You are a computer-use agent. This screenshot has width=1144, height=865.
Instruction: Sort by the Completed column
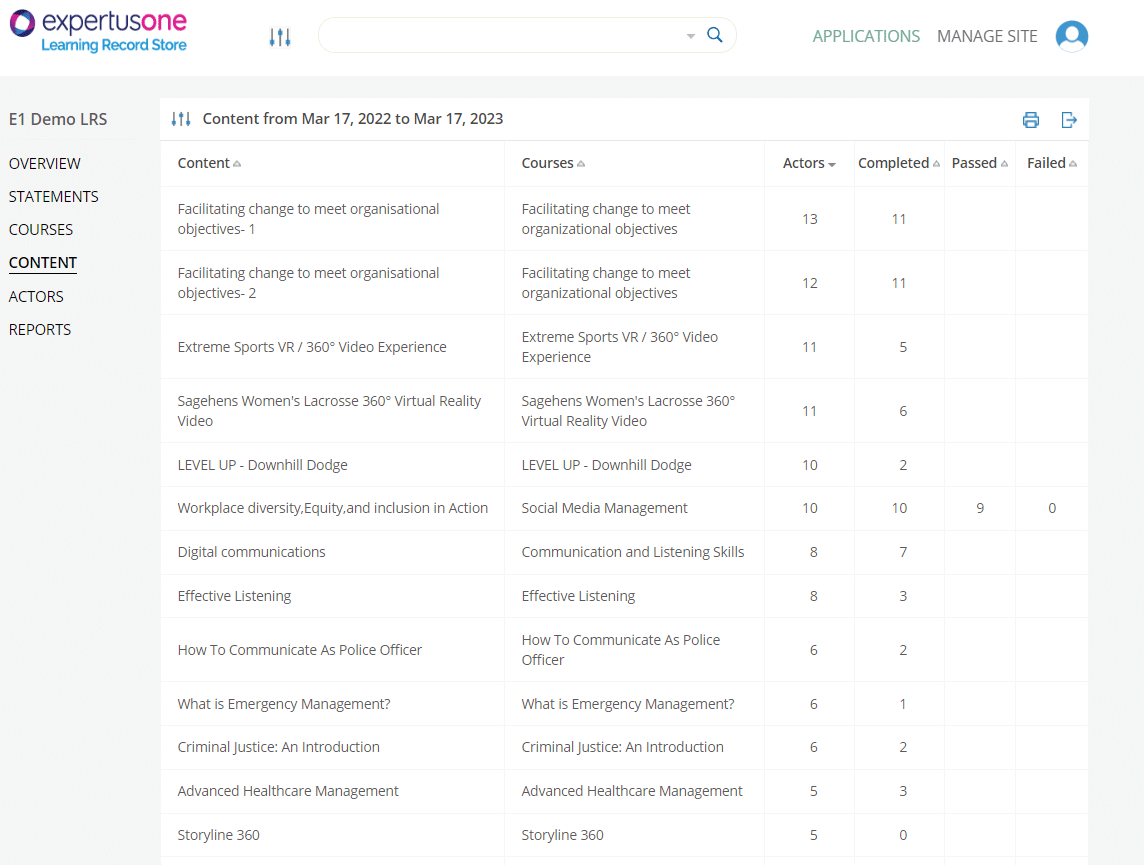tap(899, 163)
